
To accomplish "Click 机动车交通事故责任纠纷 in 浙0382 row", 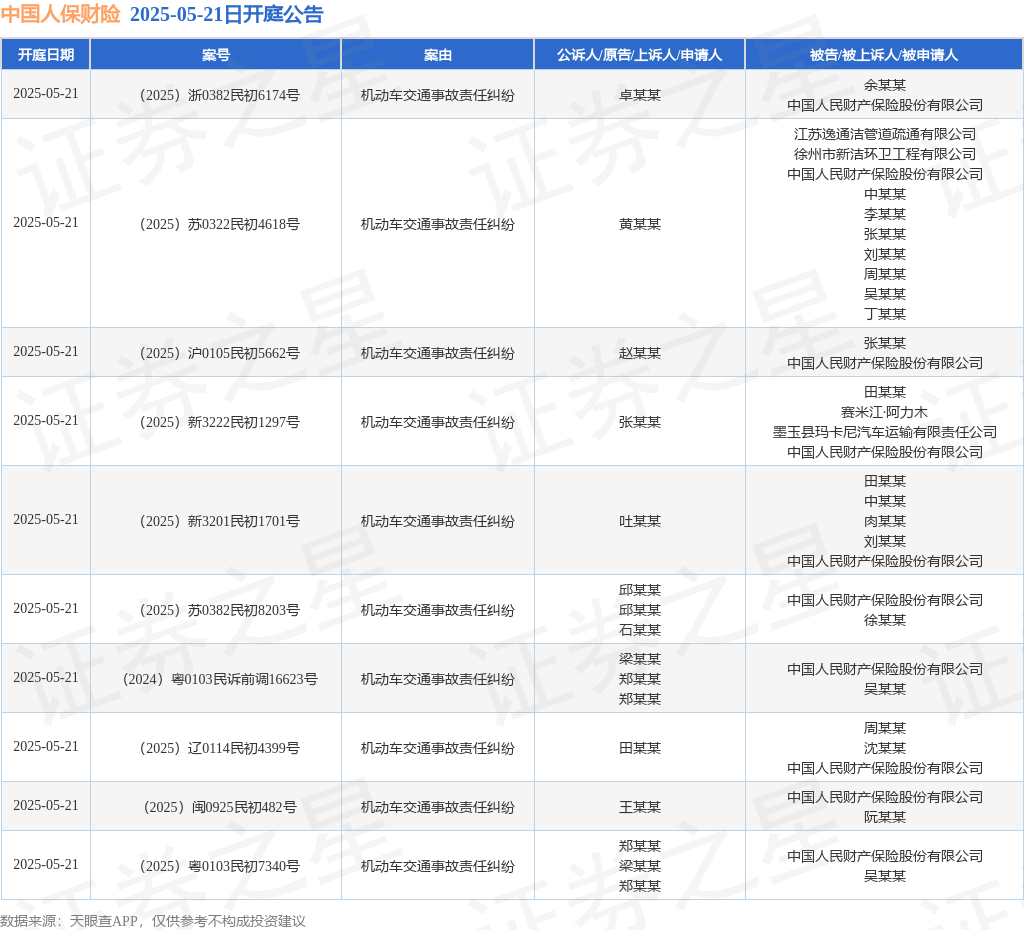I will pyautogui.click(x=438, y=95).
